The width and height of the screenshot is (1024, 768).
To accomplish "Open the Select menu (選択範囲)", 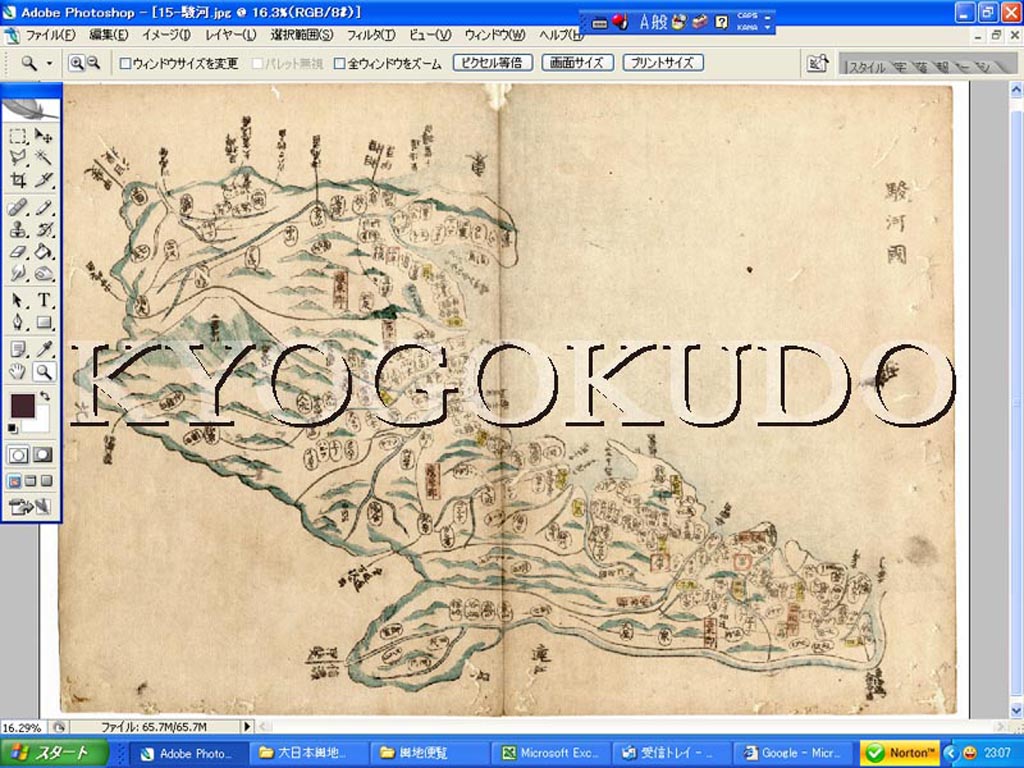I will (302, 35).
